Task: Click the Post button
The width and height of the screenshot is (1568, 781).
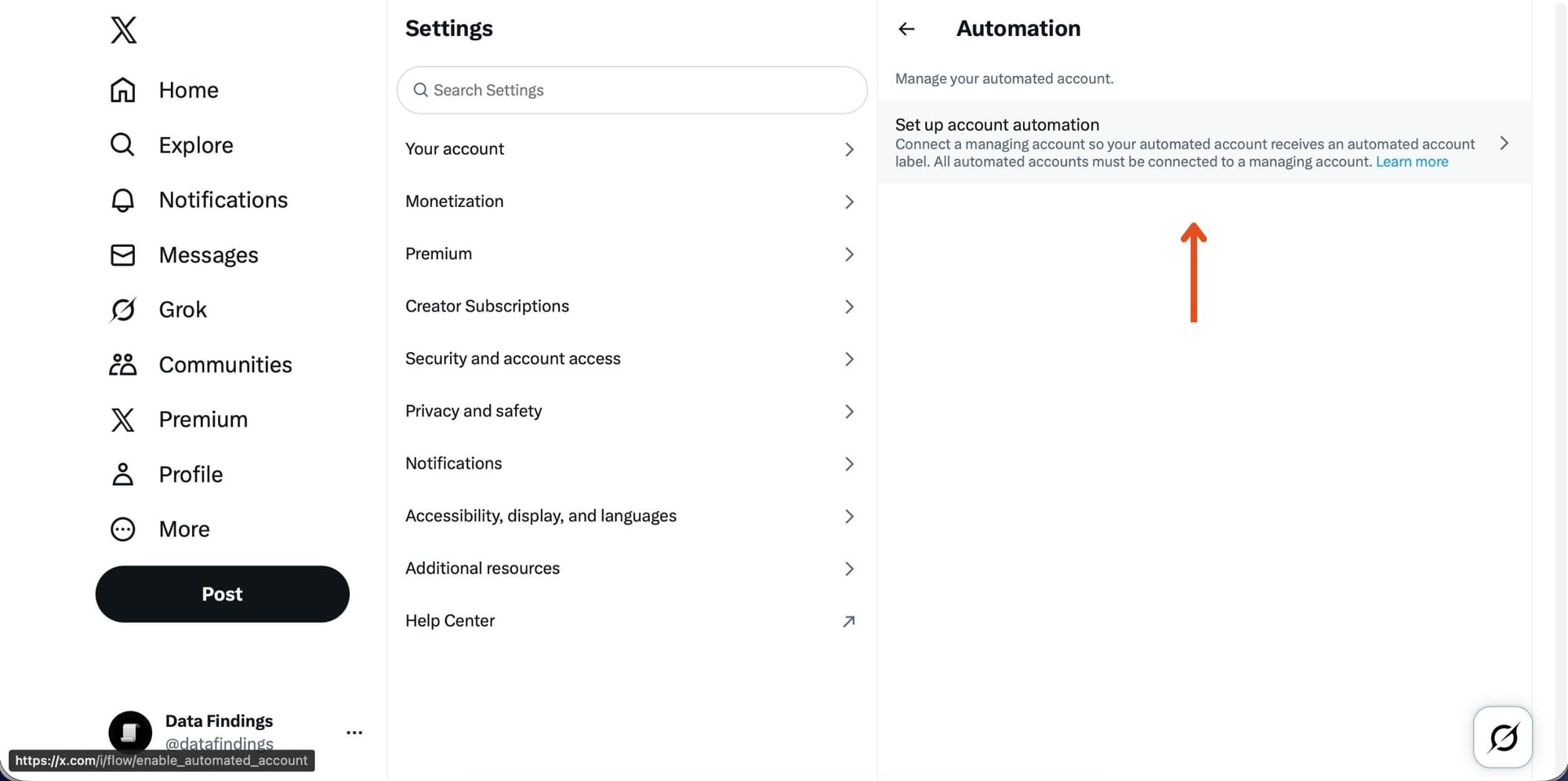Action: pos(222,594)
